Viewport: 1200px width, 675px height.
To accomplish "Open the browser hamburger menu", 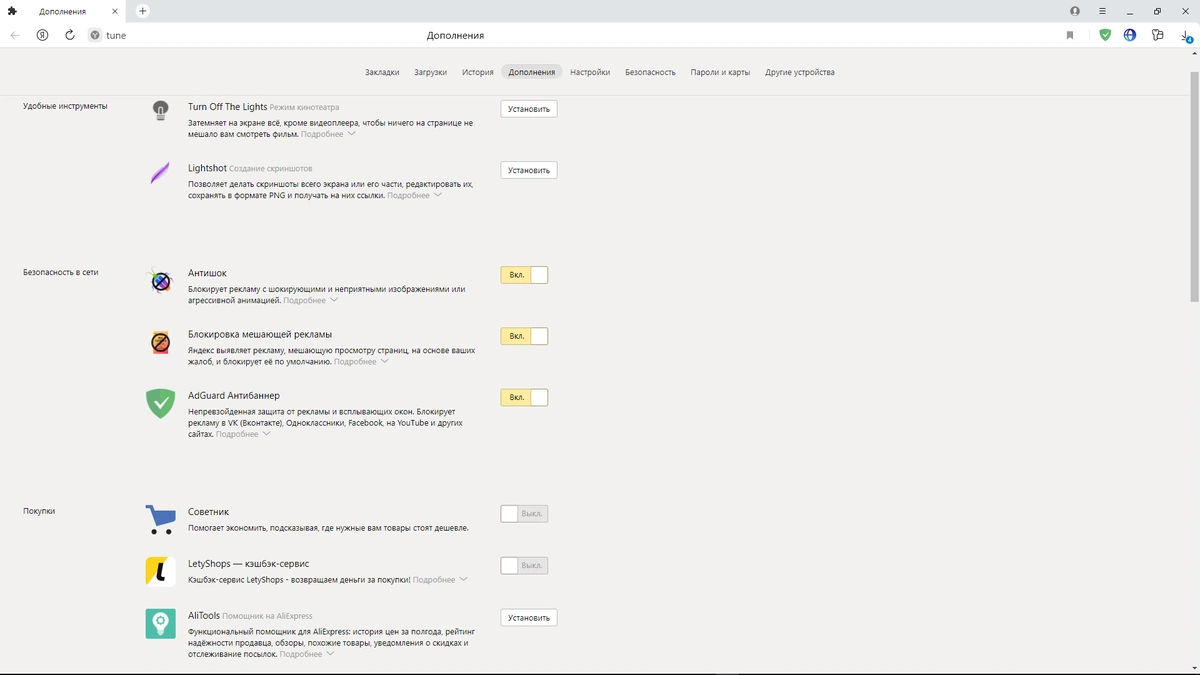I will (1103, 11).
